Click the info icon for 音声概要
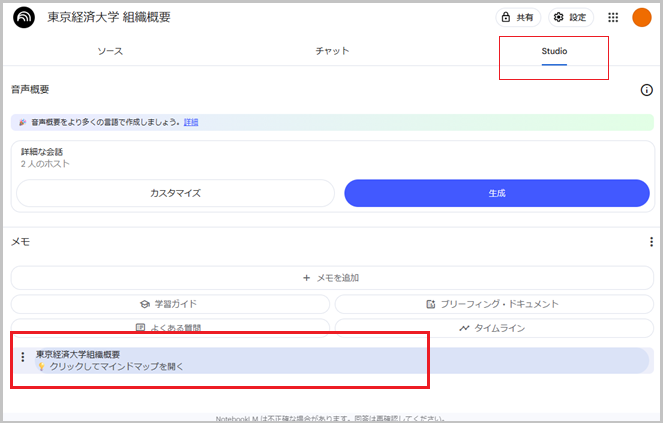663x423 pixels. tap(646, 90)
